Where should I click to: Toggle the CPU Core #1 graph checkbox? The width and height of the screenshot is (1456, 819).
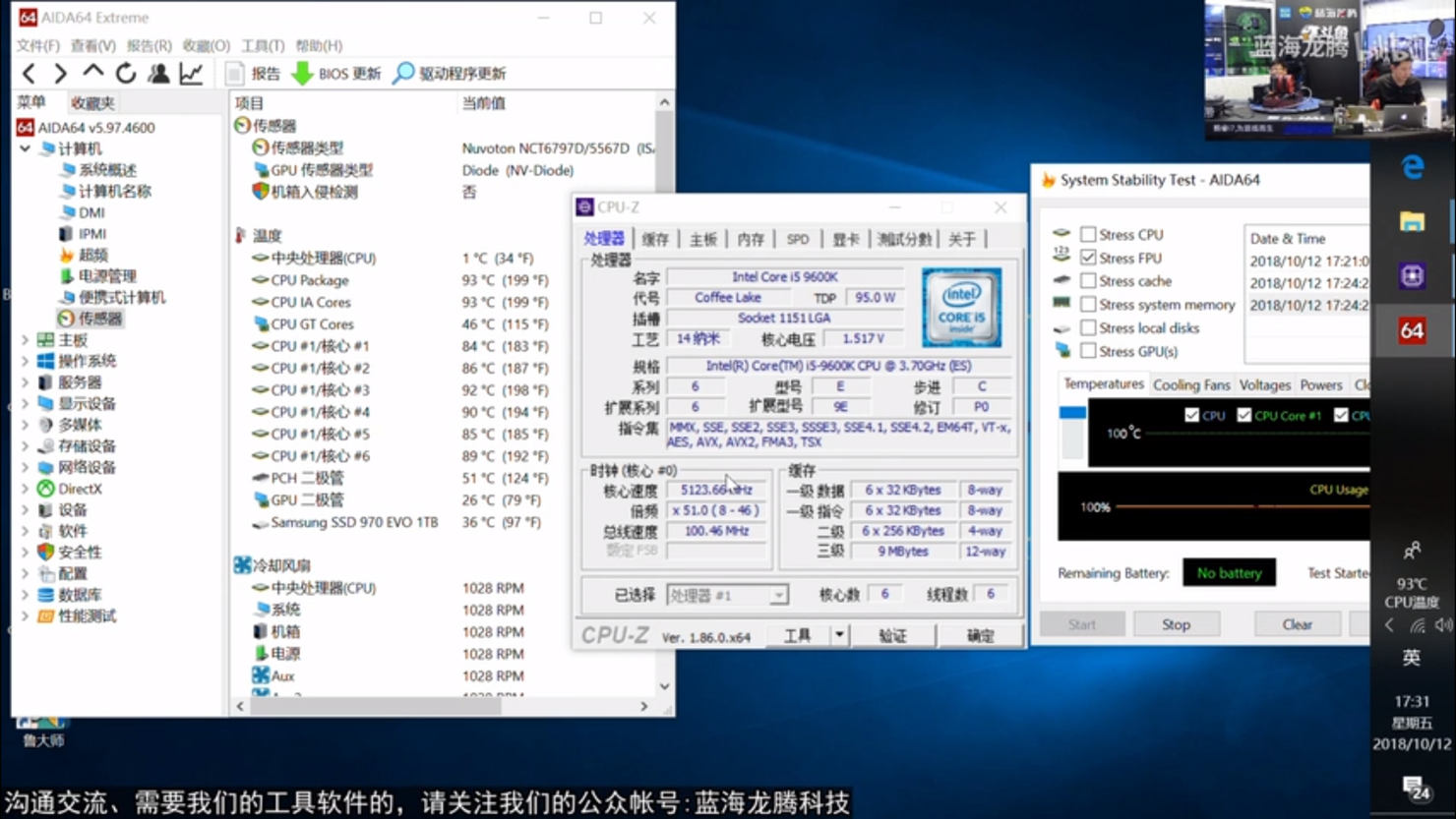(x=1244, y=415)
